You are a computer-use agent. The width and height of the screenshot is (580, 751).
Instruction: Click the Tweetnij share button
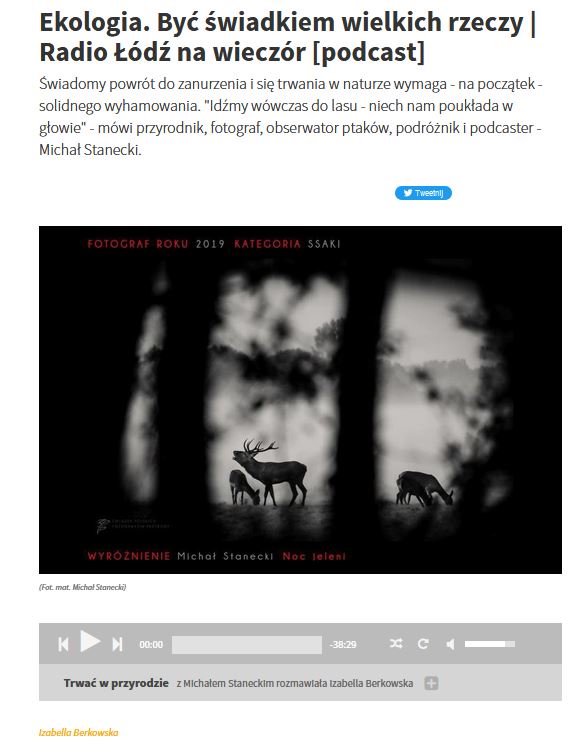pyautogui.click(x=423, y=193)
